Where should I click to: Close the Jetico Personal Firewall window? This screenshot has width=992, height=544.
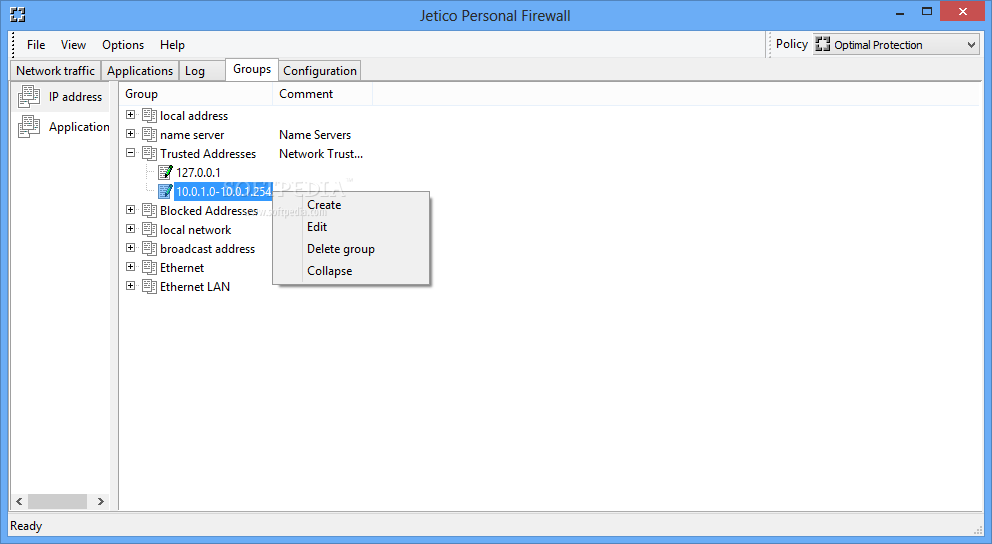point(962,11)
